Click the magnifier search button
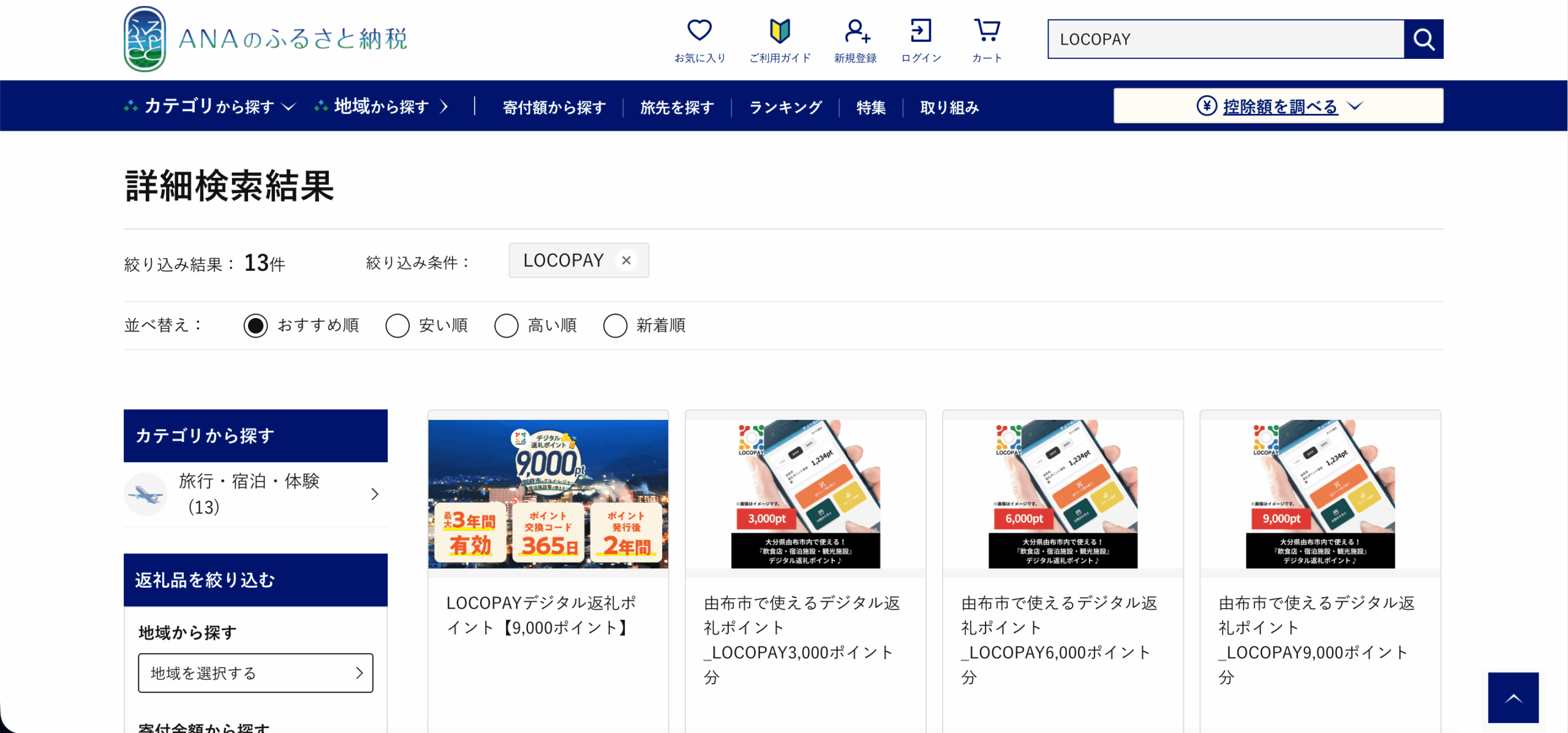Viewport: 1568px width, 733px height. pyautogui.click(x=1423, y=39)
